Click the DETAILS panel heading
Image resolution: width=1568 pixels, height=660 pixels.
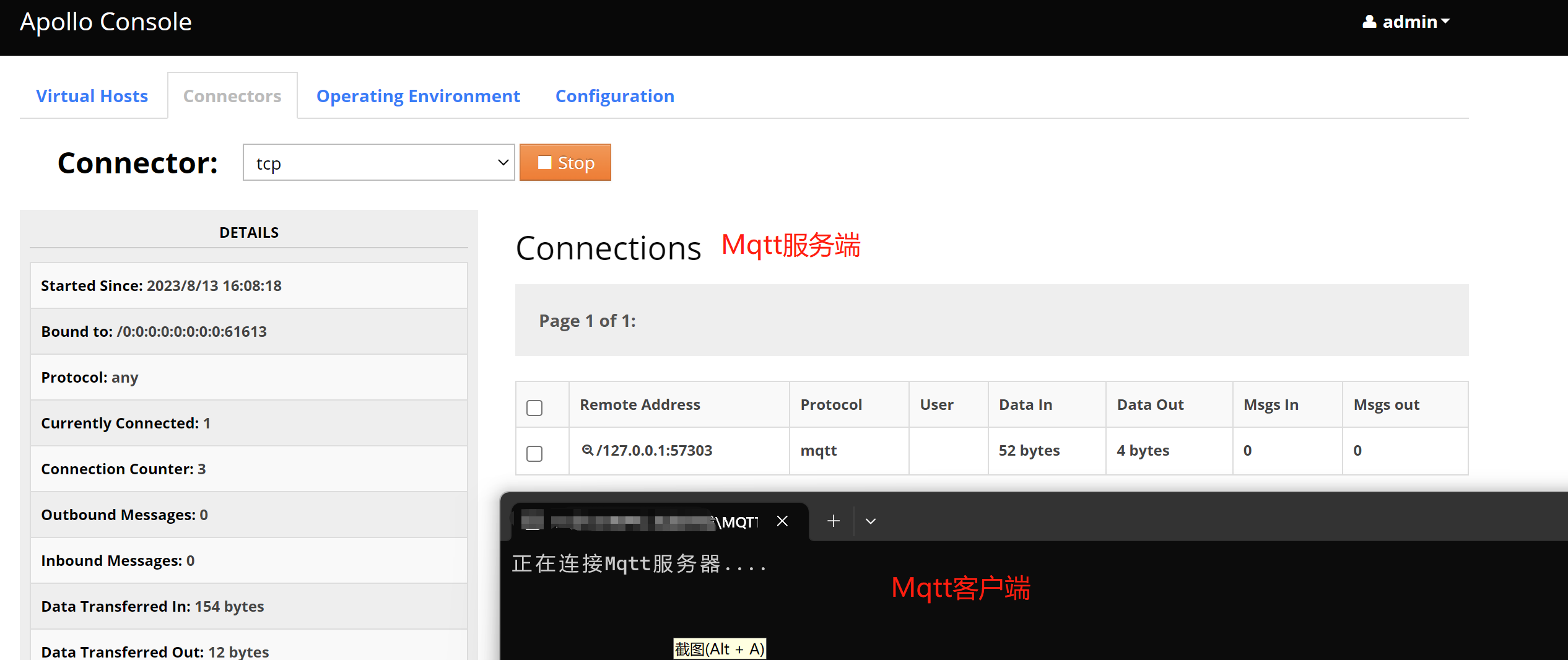tap(249, 232)
